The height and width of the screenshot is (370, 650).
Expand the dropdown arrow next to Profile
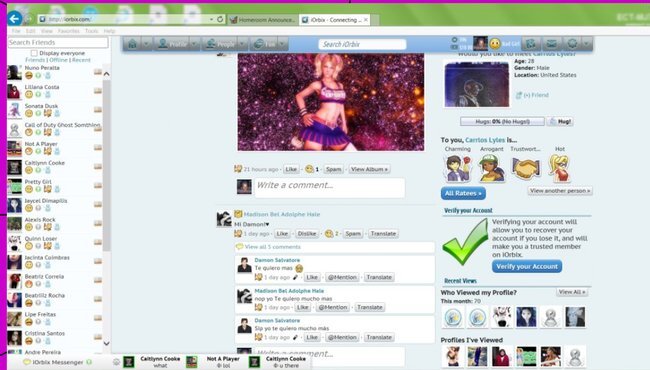click(x=194, y=44)
